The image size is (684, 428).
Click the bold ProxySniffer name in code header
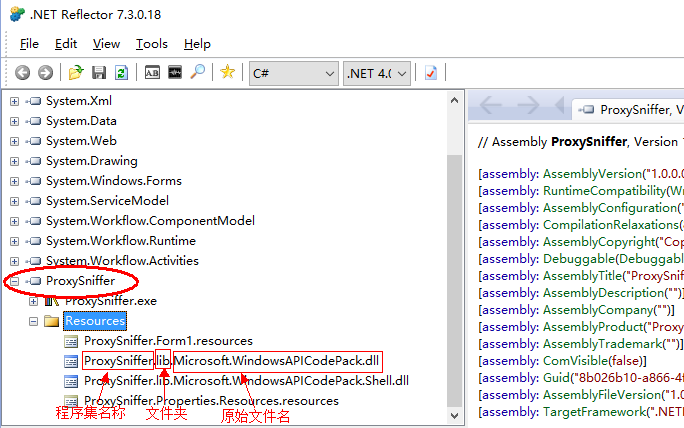(589, 142)
